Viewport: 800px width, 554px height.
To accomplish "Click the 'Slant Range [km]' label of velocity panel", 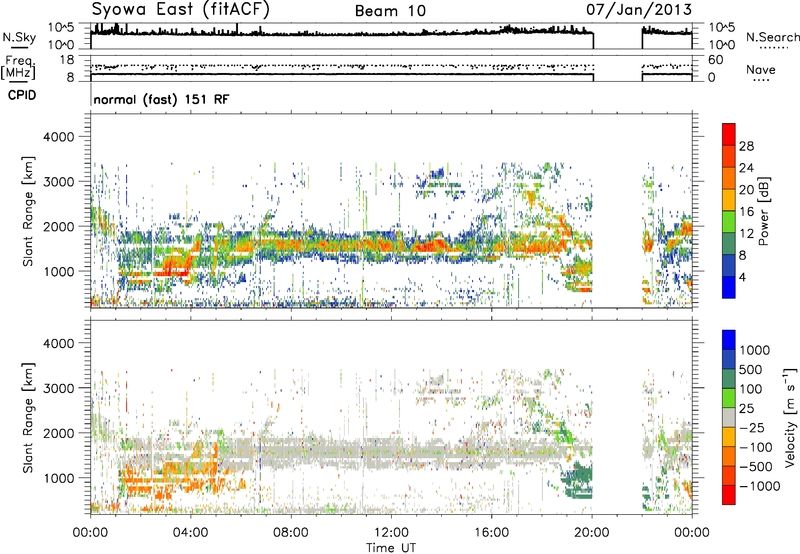I will coord(28,417).
